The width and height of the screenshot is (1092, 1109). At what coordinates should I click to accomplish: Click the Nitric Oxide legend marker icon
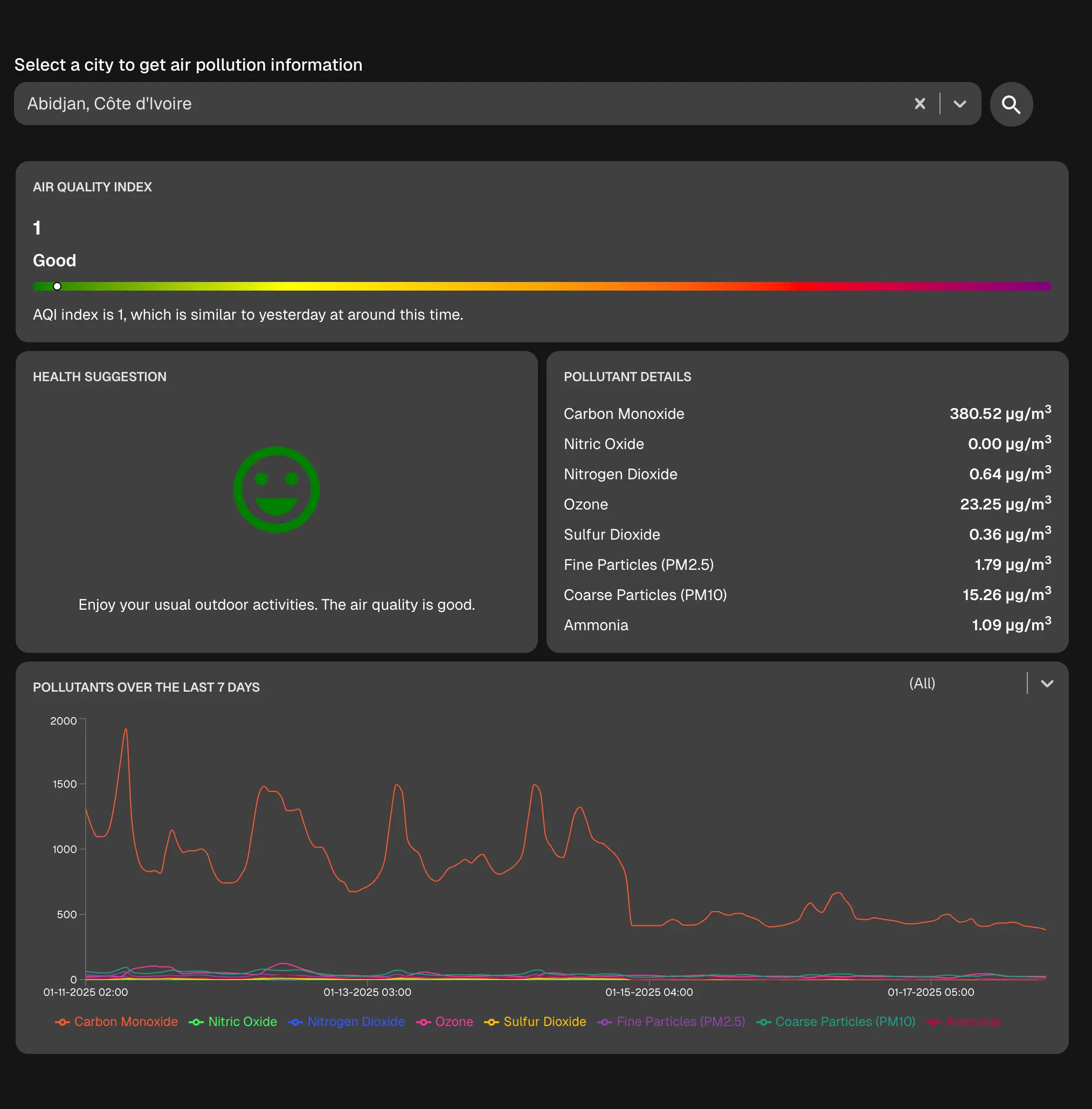[195, 1022]
